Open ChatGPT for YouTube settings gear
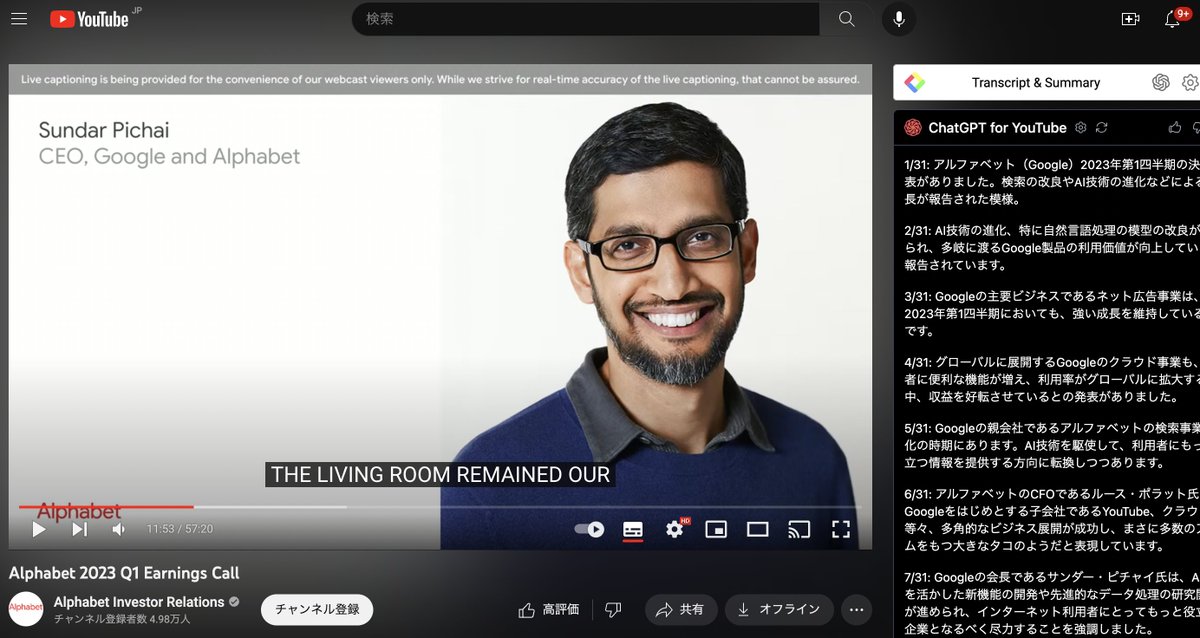Image resolution: width=1200 pixels, height=638 pixels. pos(1080,128)
